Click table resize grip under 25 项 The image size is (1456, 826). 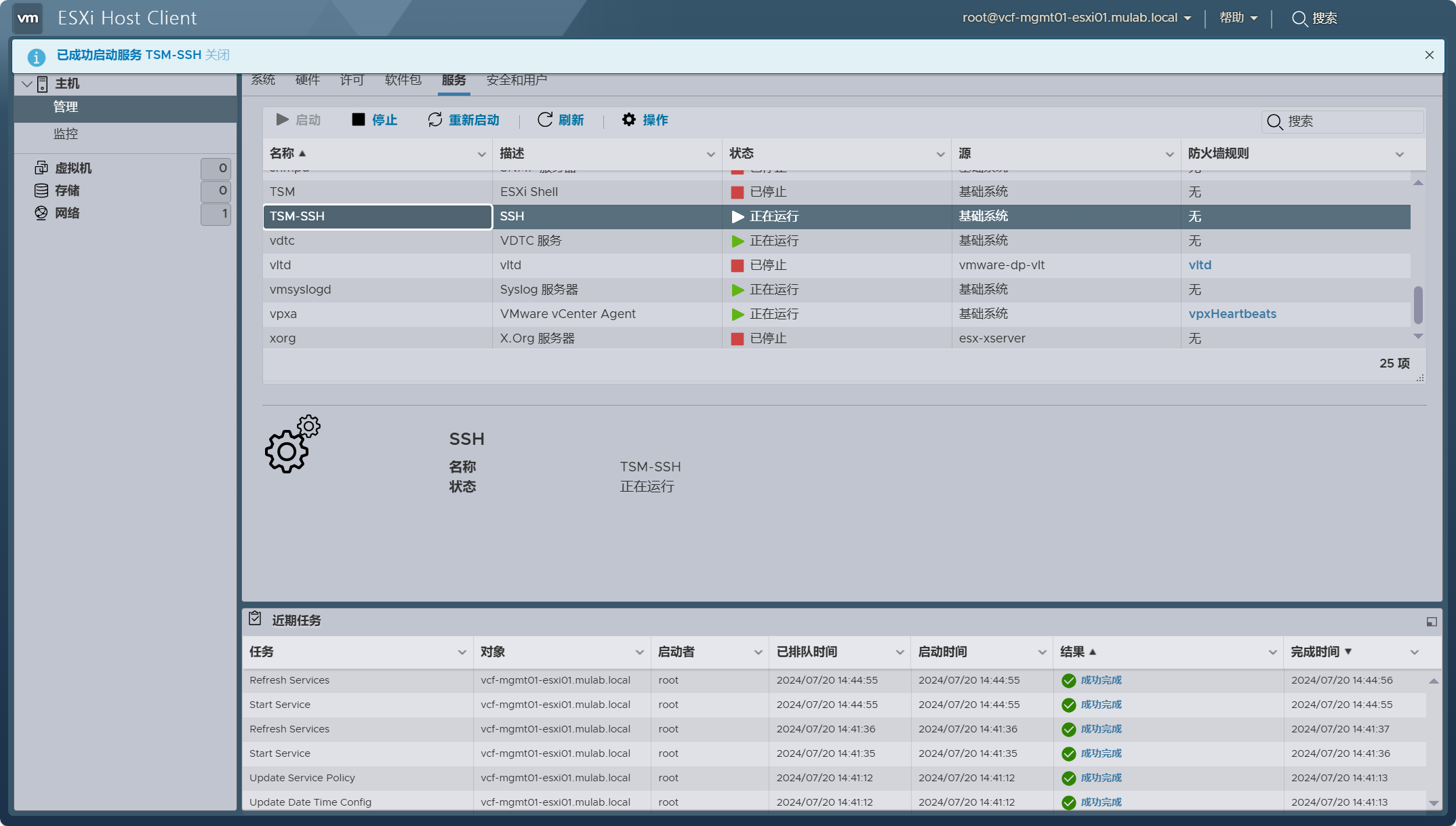pos(1420,378)
